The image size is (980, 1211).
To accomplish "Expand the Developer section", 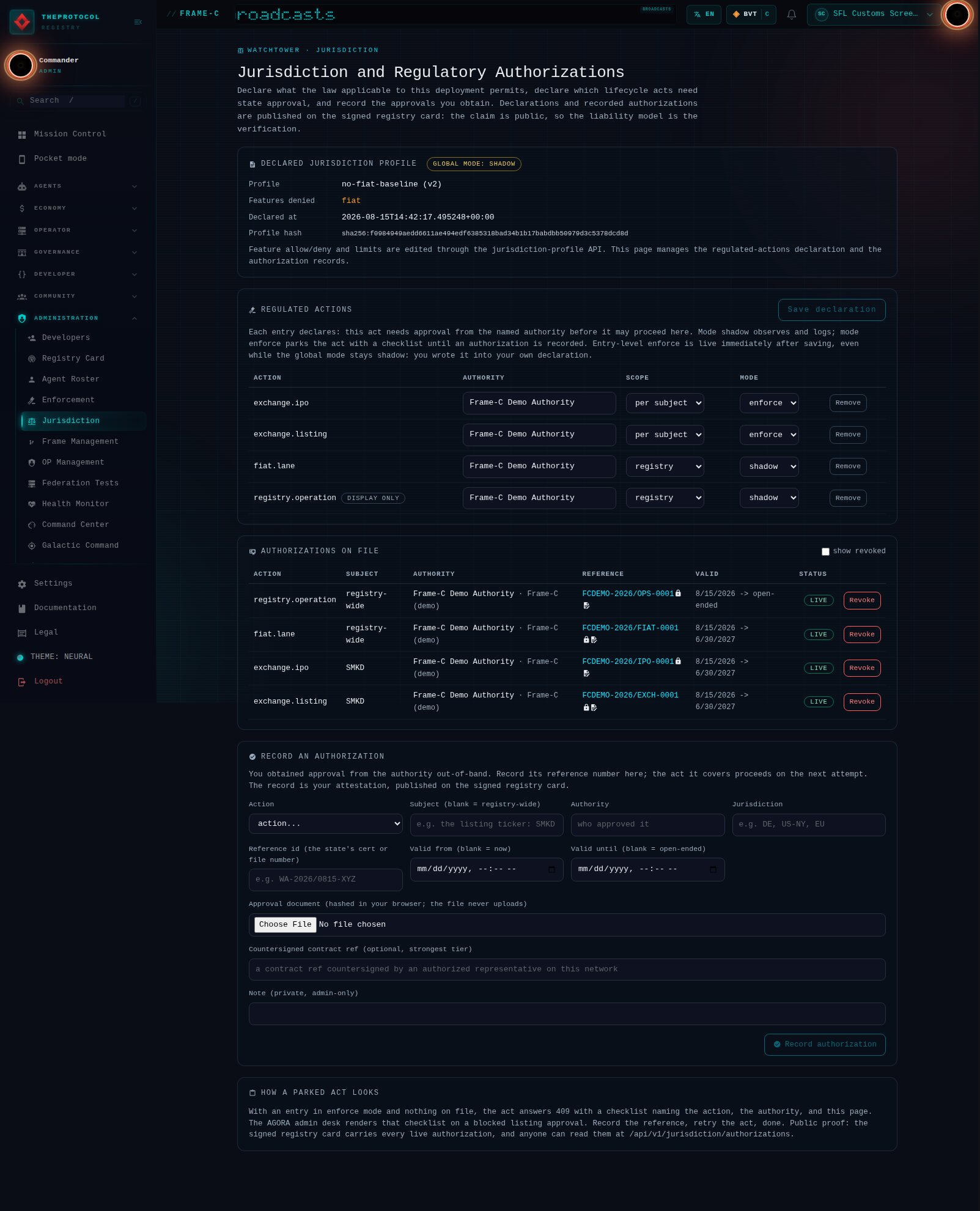I will (x=78, y=274).
